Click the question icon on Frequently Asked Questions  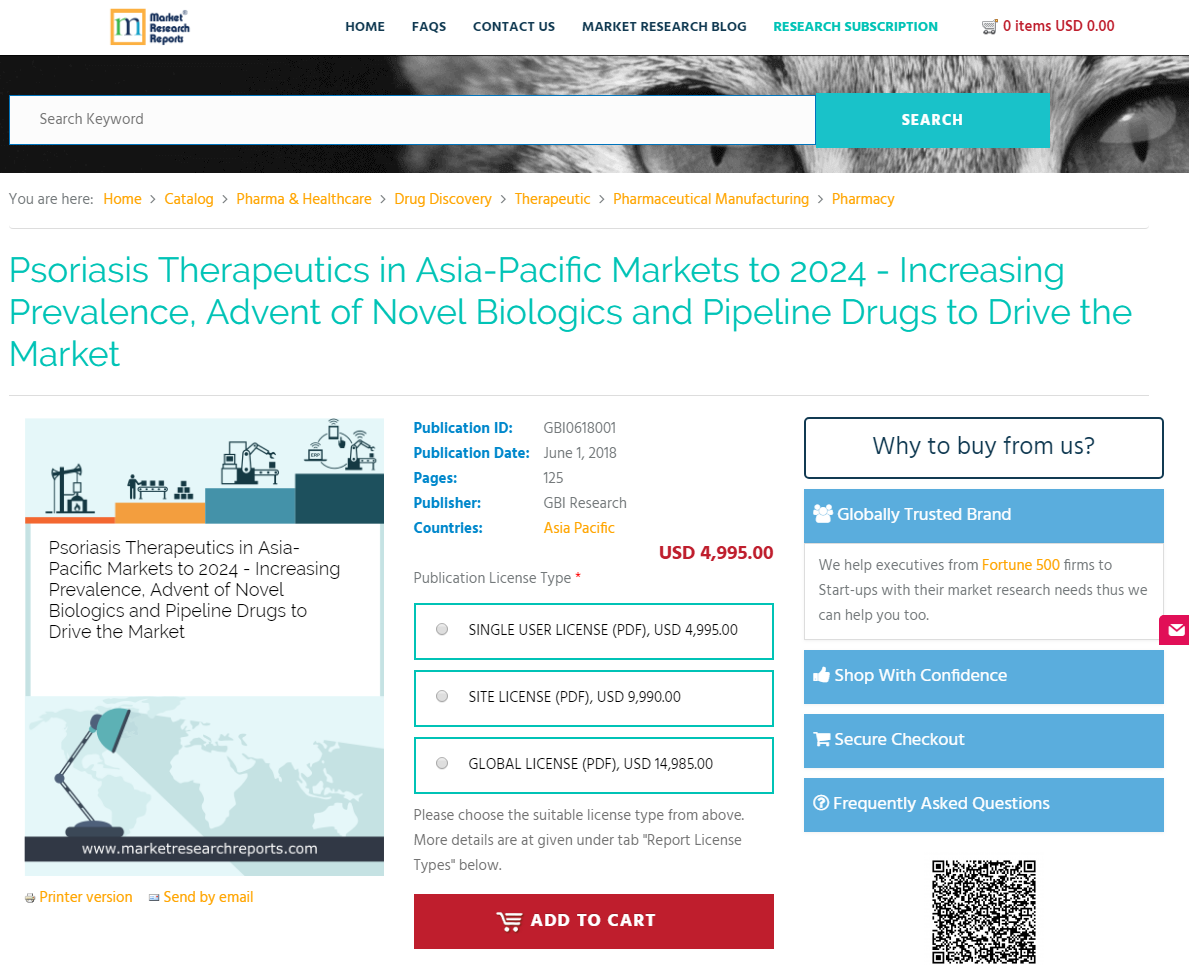(x=821, y=803)
